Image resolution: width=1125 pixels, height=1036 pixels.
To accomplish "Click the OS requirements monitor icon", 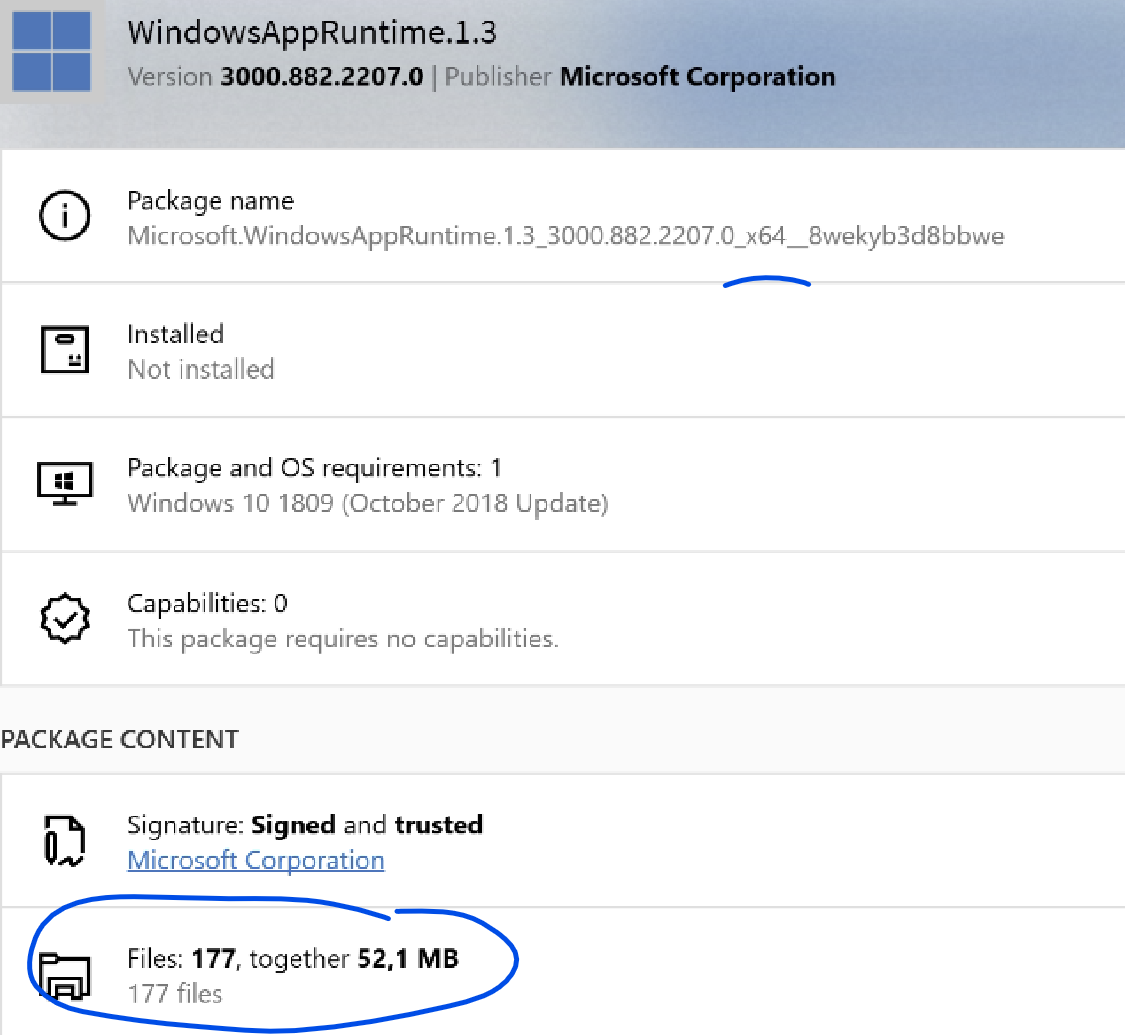I will click(x=65, y=484).
